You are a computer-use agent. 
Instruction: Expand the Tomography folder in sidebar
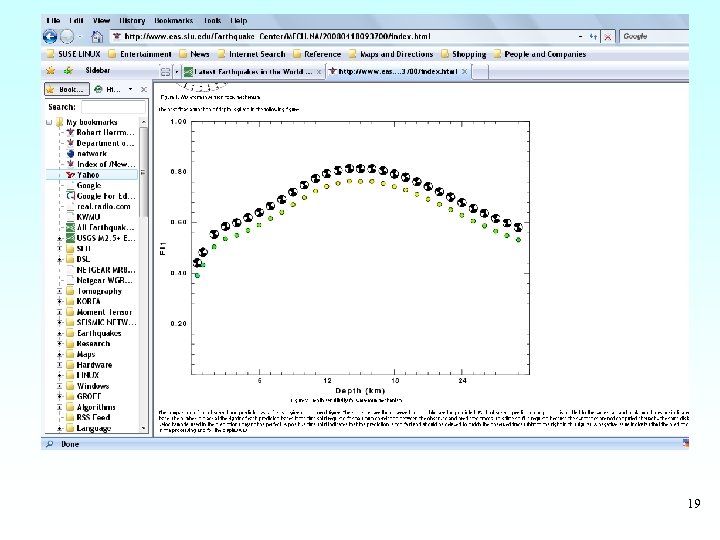[x=60, y=291]
